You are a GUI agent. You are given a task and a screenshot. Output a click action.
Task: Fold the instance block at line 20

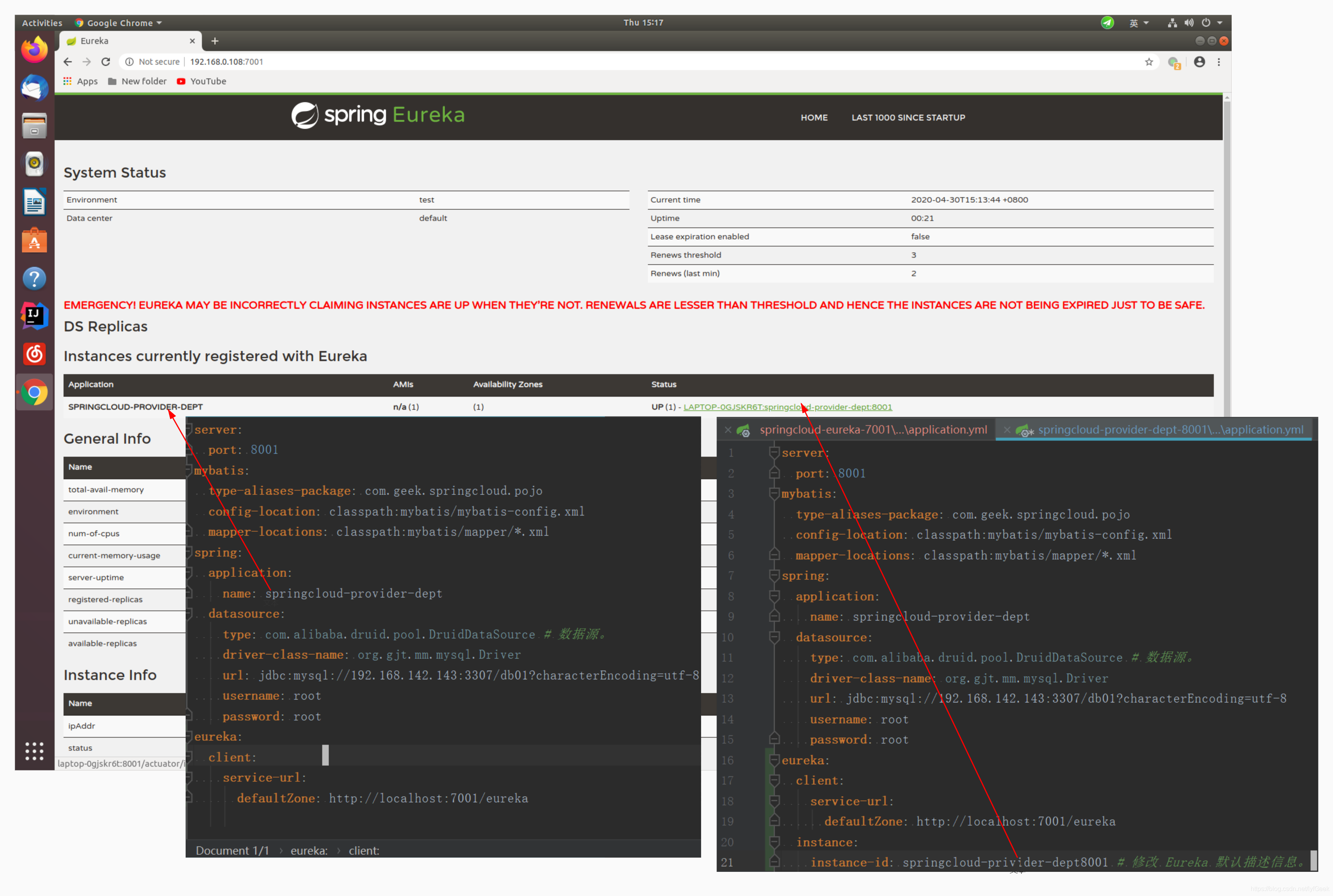pos(774,842)
